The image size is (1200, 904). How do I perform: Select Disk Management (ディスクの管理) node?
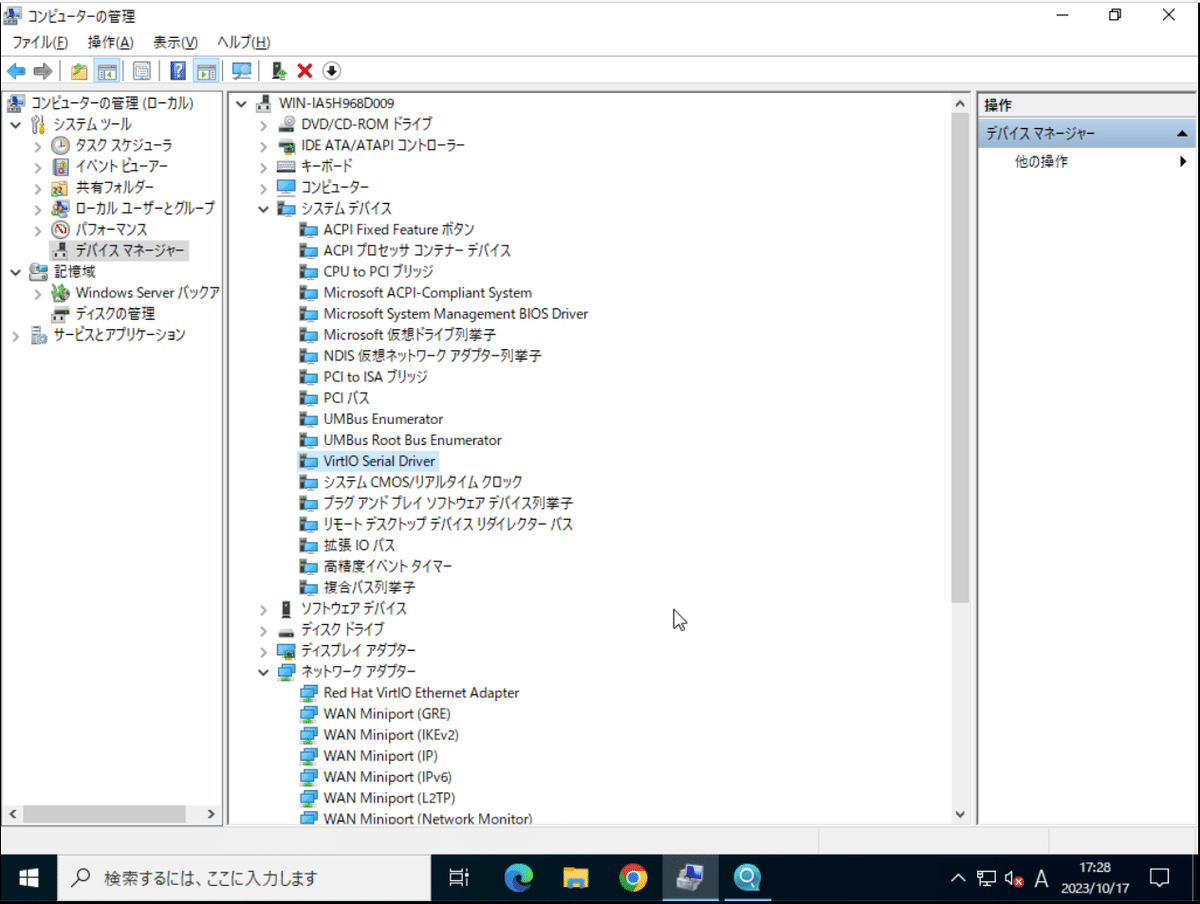click(x=115, y=313)
